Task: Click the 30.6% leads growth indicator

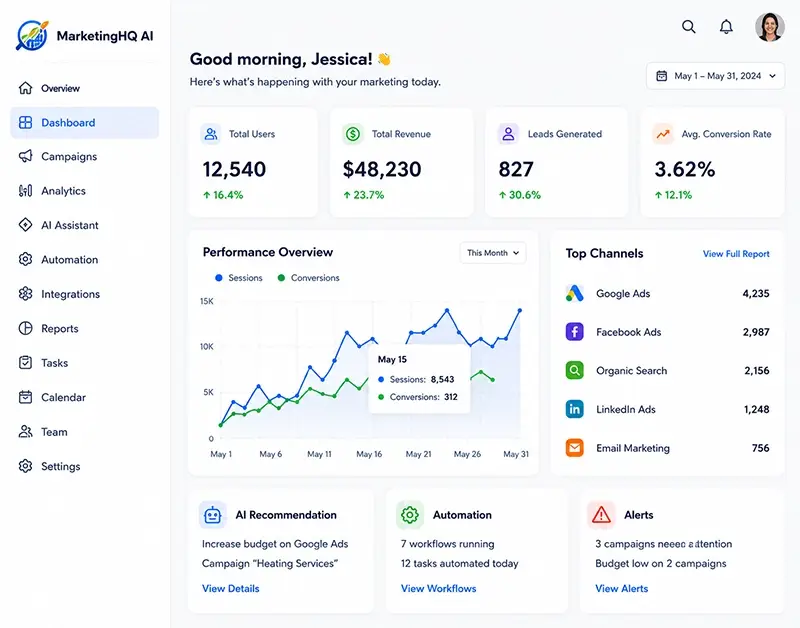Action: 519,195
